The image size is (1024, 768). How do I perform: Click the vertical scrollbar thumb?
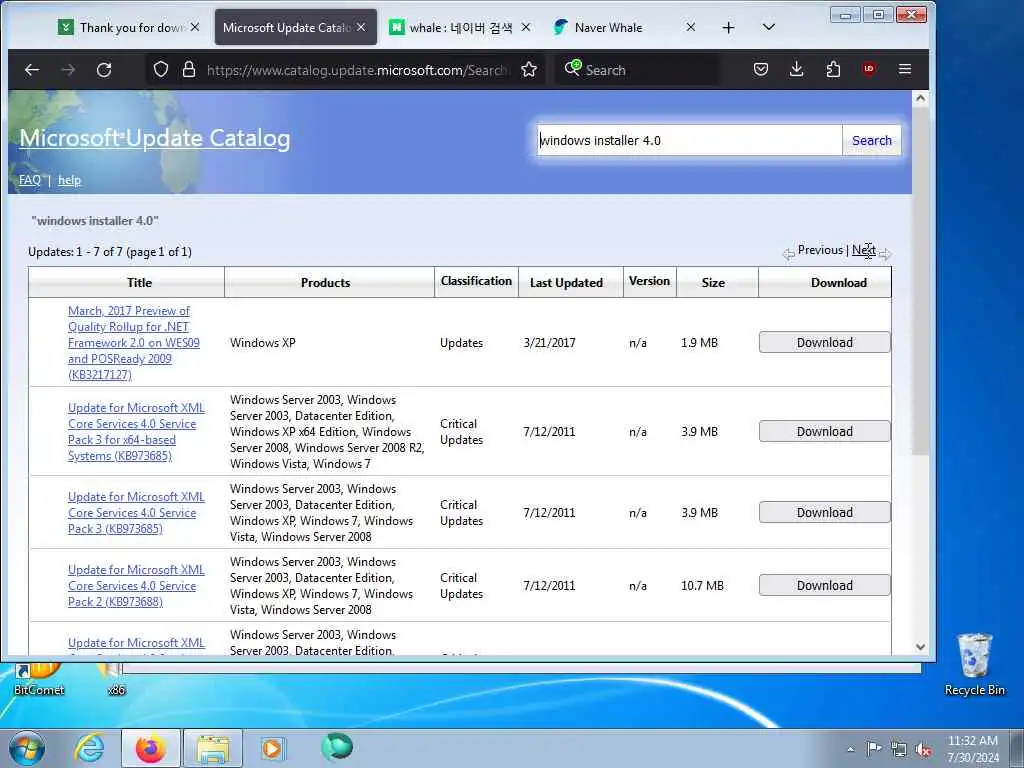(920, 281)
